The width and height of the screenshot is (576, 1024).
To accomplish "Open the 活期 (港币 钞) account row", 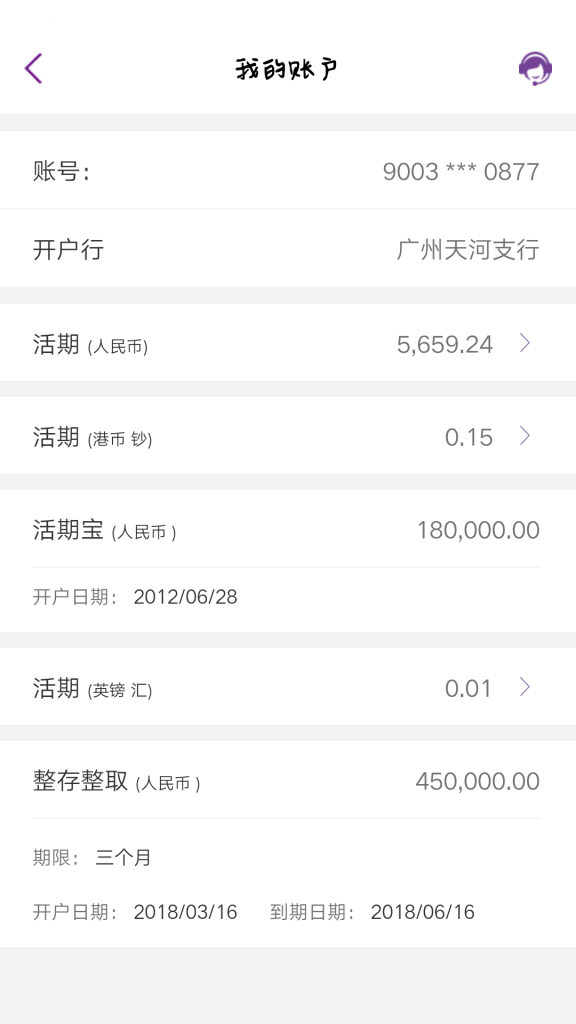I will point(288,436).
